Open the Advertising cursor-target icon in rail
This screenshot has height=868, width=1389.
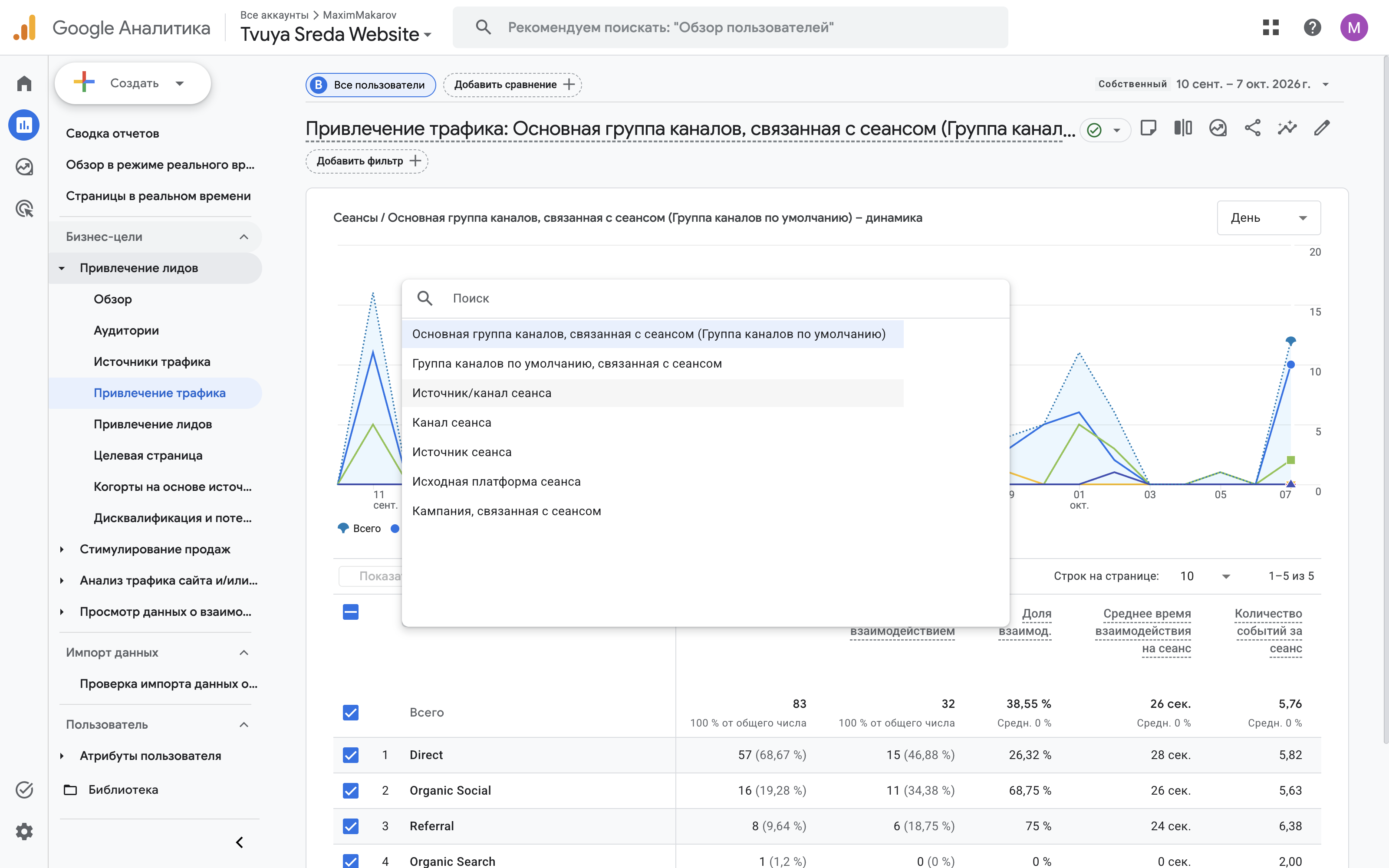(24, 208)
